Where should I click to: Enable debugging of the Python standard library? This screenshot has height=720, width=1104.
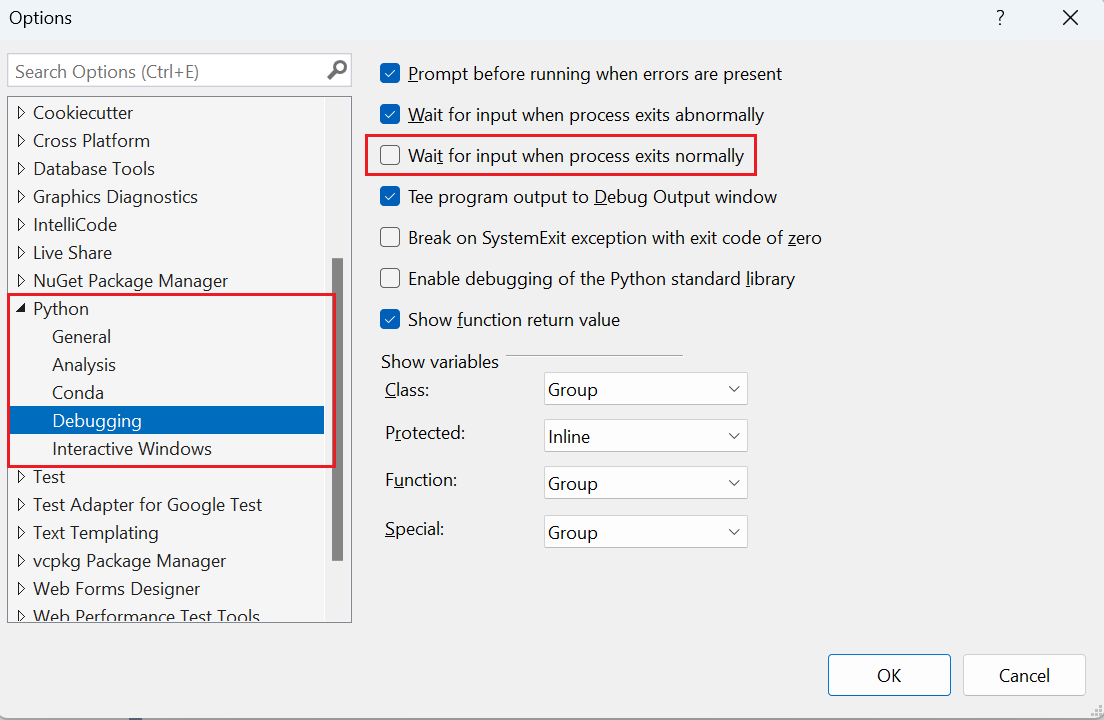(x=390, y=278)
